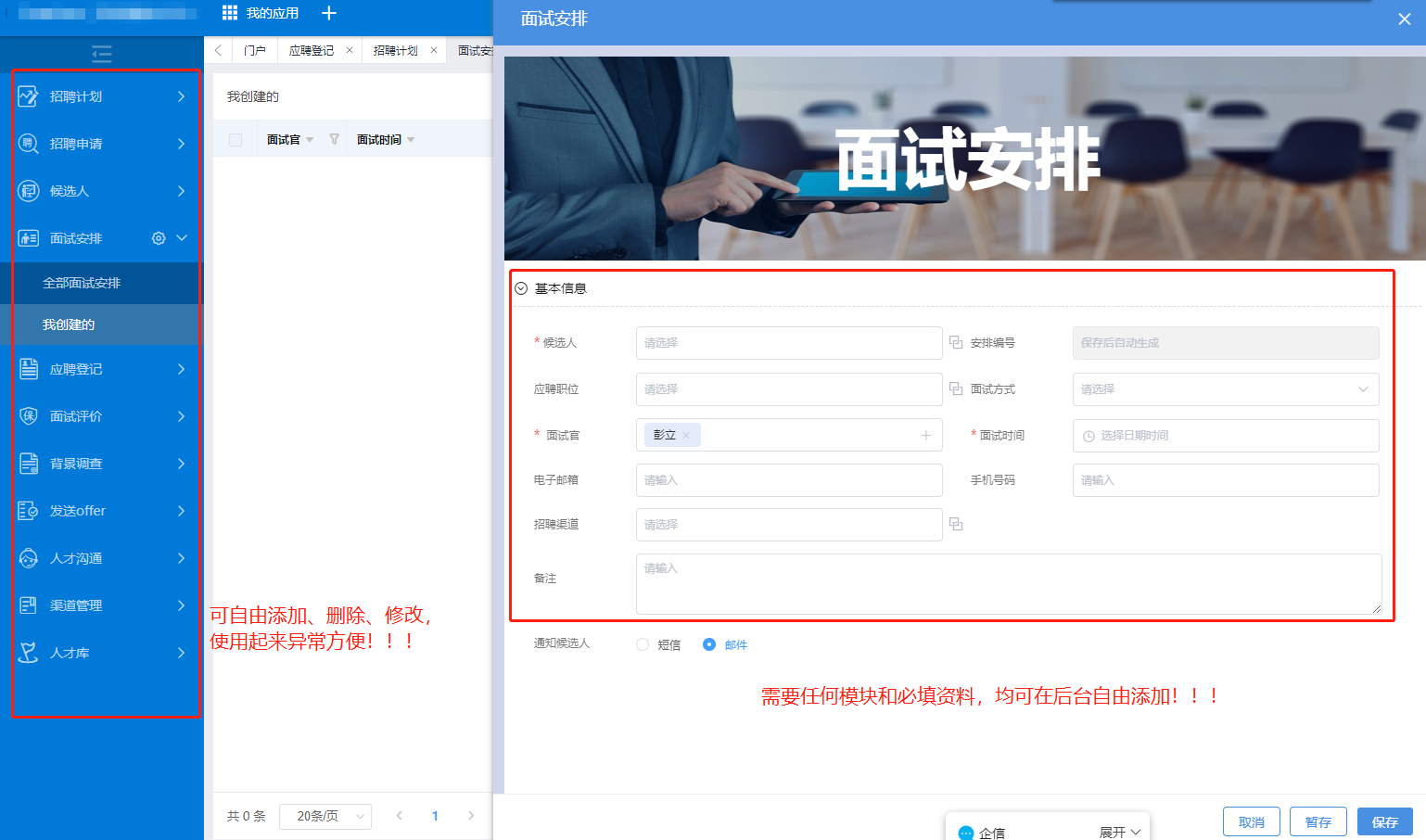This screenshot has width=1426, height=840.
Task: Click the 企信 chat icon
Action: (966, 833)
